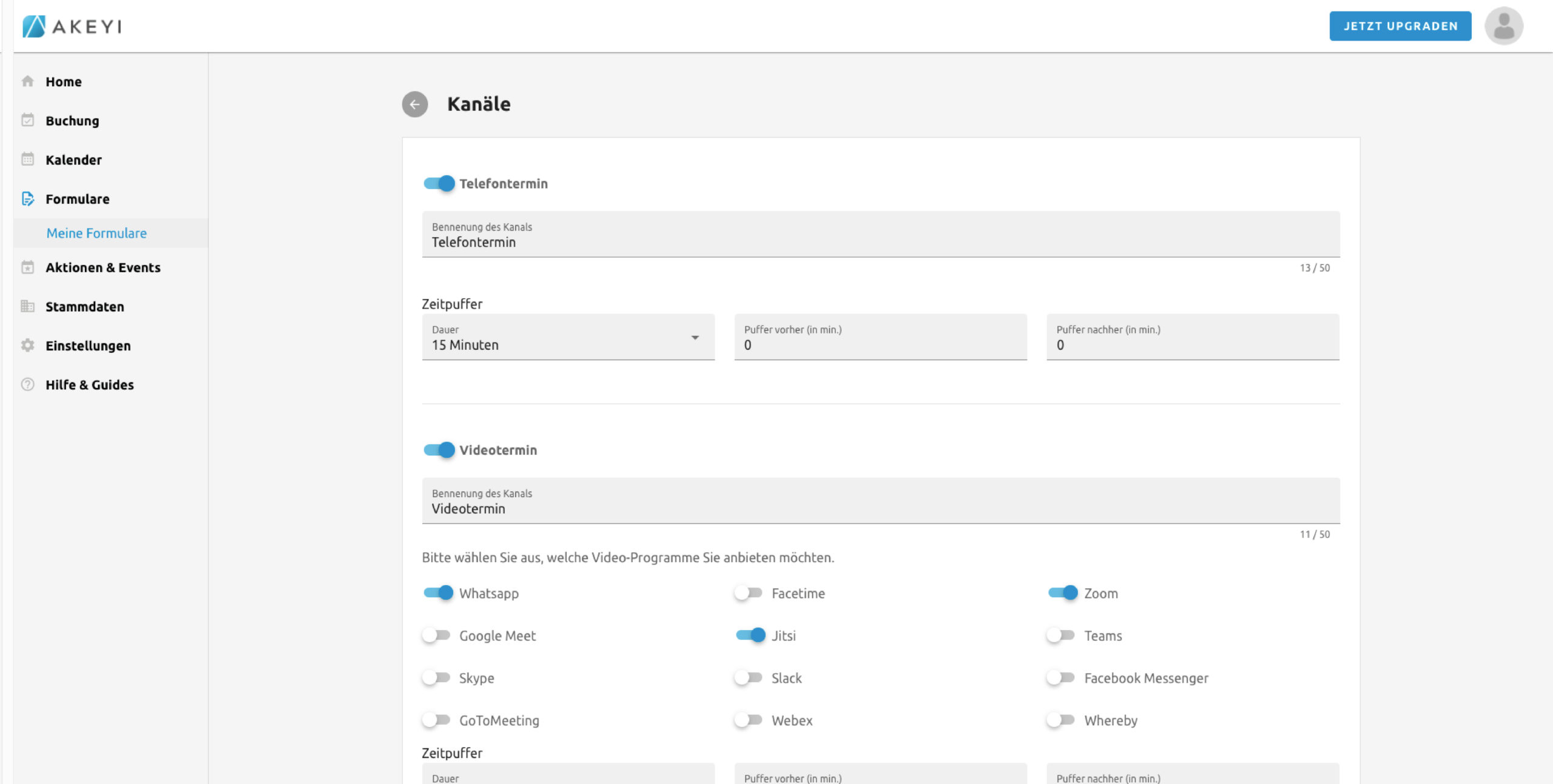
Task: Click the Puffer vorher input field
Action: 880,344
